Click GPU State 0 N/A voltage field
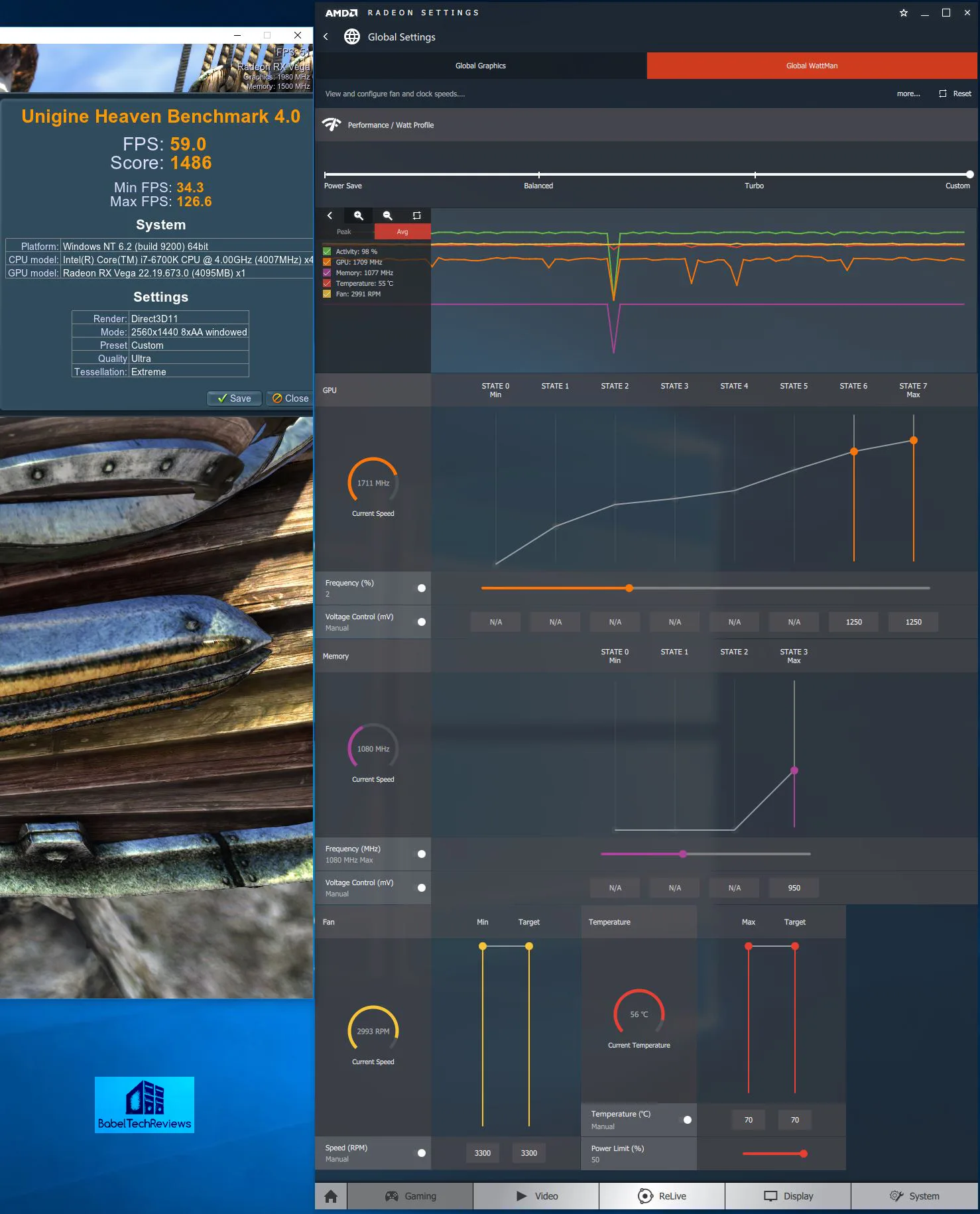Viewport: 980px width, 1214px height. (x=496, y=622)
